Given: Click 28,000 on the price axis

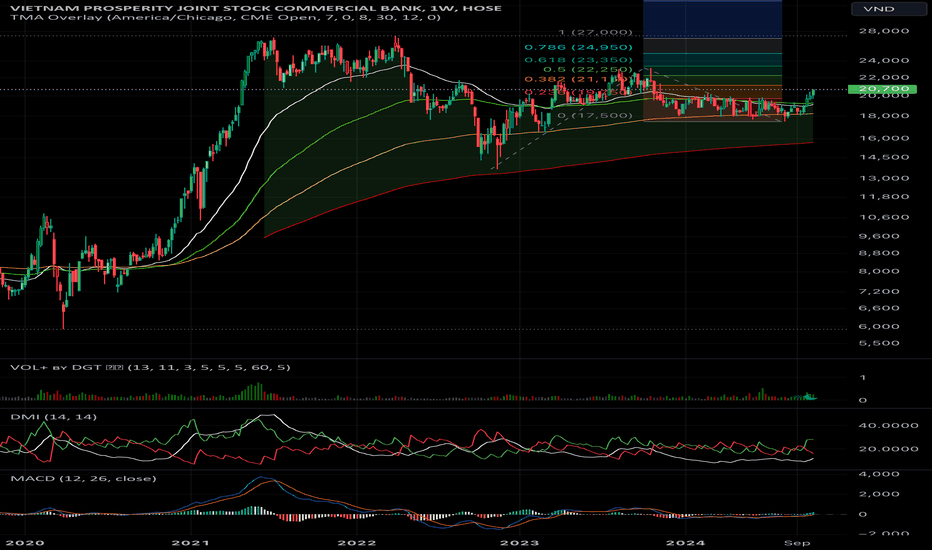Looking at the screenshot, I should [x=884, y=31].
